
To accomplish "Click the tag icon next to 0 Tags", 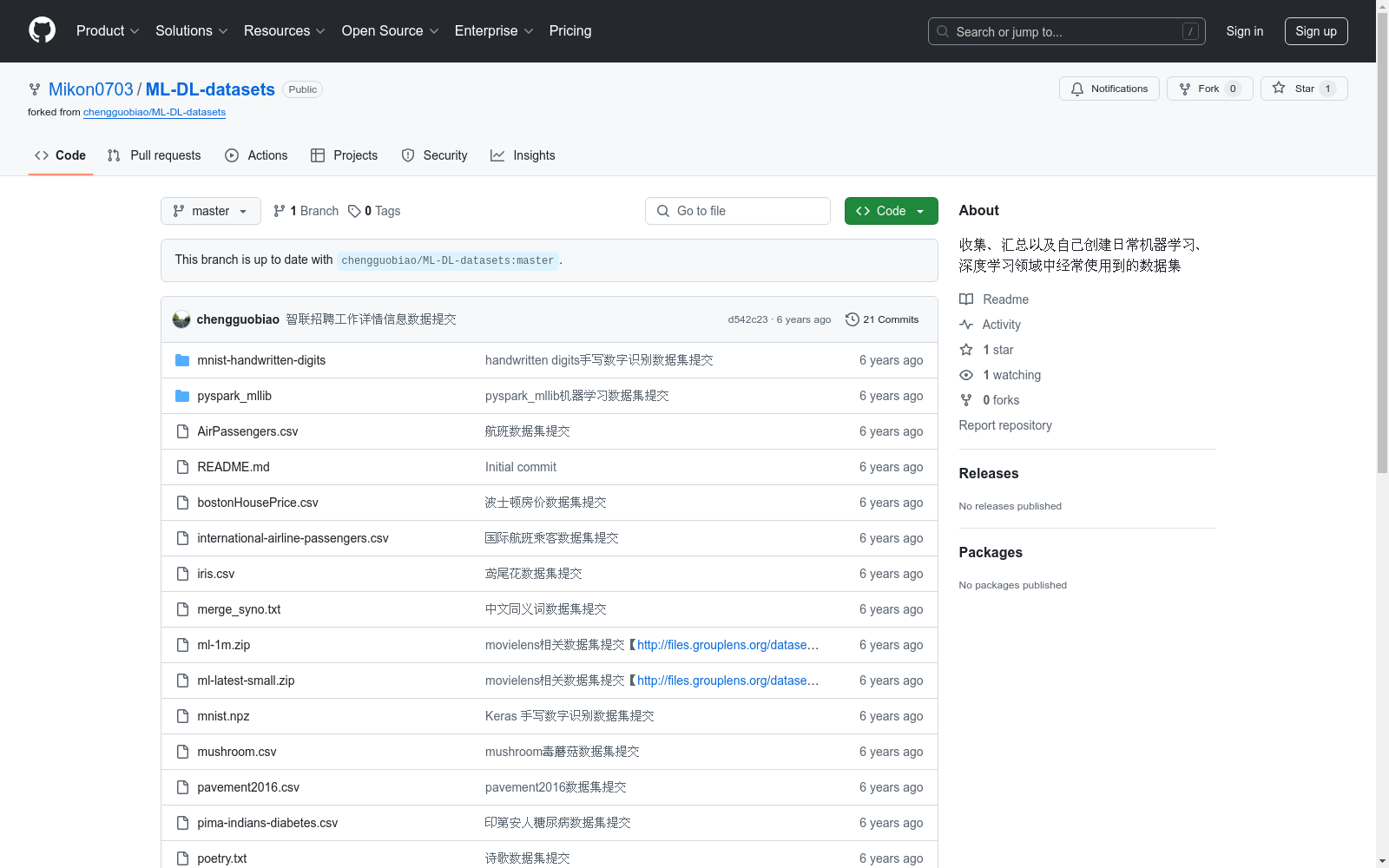I will [x=354, y=211].
